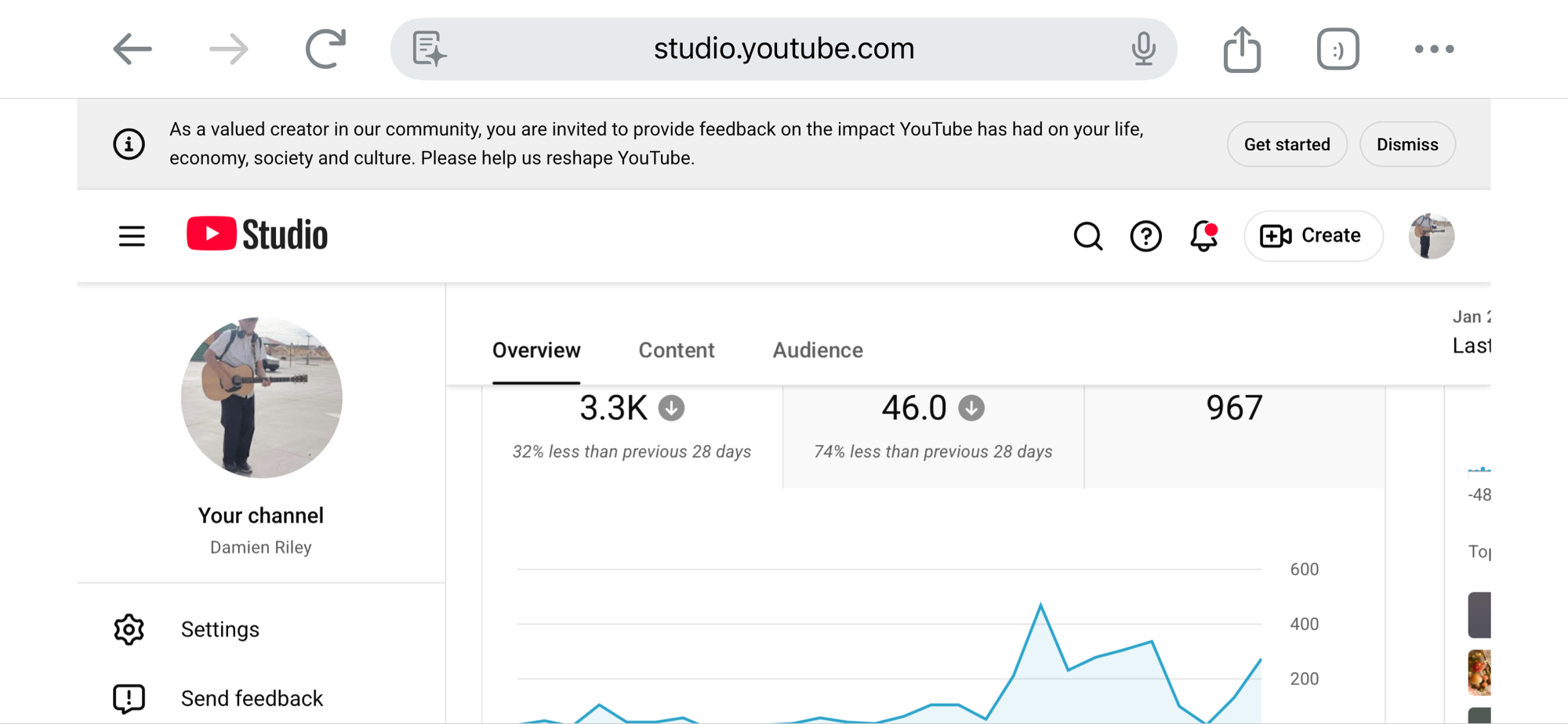Expand the date range selector
The width and height of the screenshot is (1568, 724).
click(1471, 333)
